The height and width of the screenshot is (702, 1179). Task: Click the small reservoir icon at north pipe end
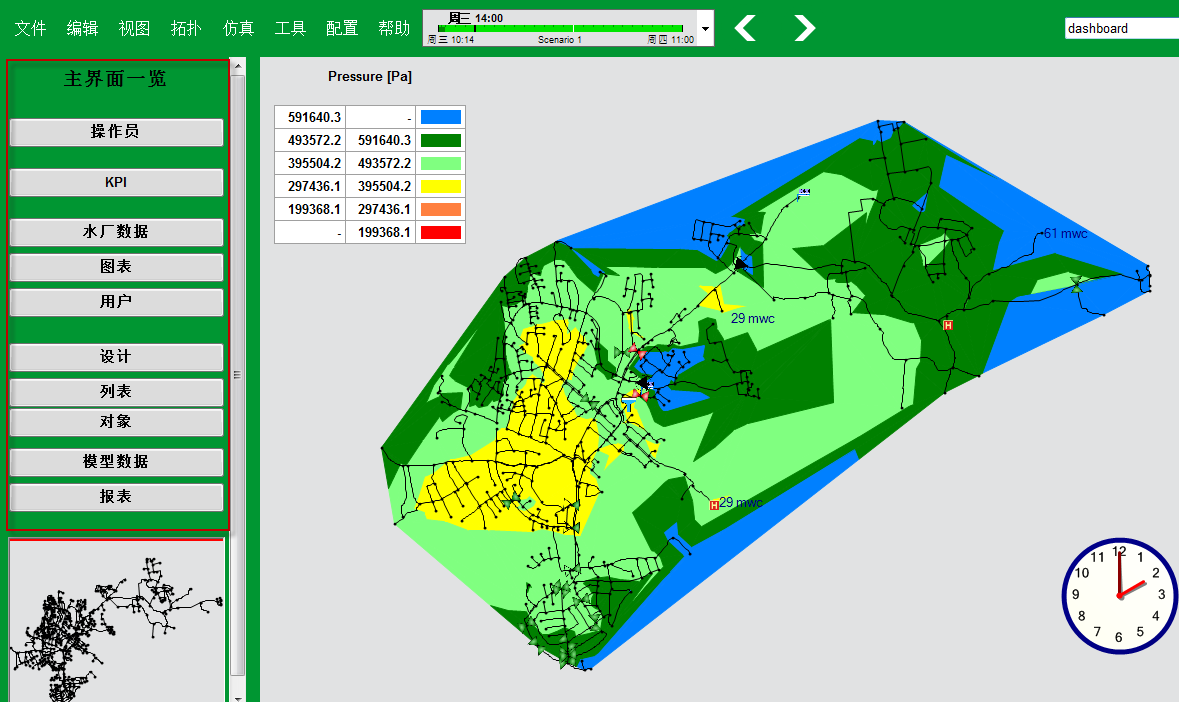click(804, 190)
